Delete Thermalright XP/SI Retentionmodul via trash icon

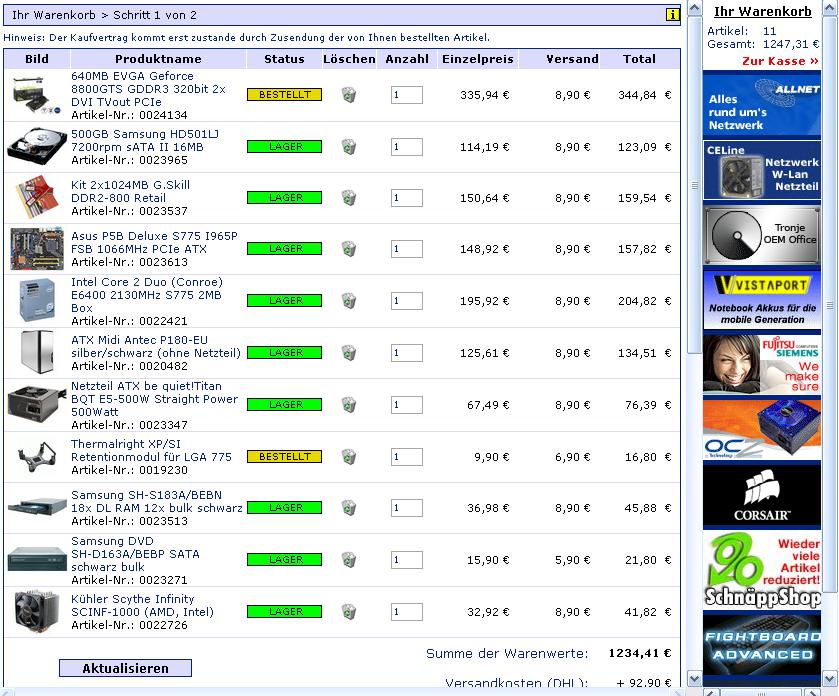(349, 457)
